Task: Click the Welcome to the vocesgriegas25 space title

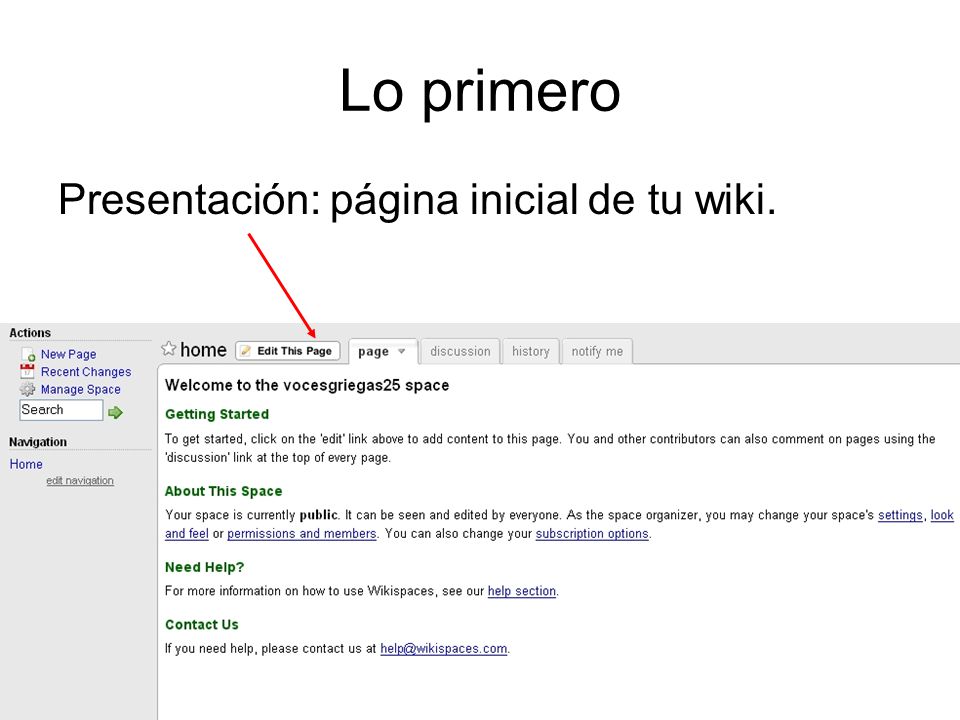Action: 307,385
